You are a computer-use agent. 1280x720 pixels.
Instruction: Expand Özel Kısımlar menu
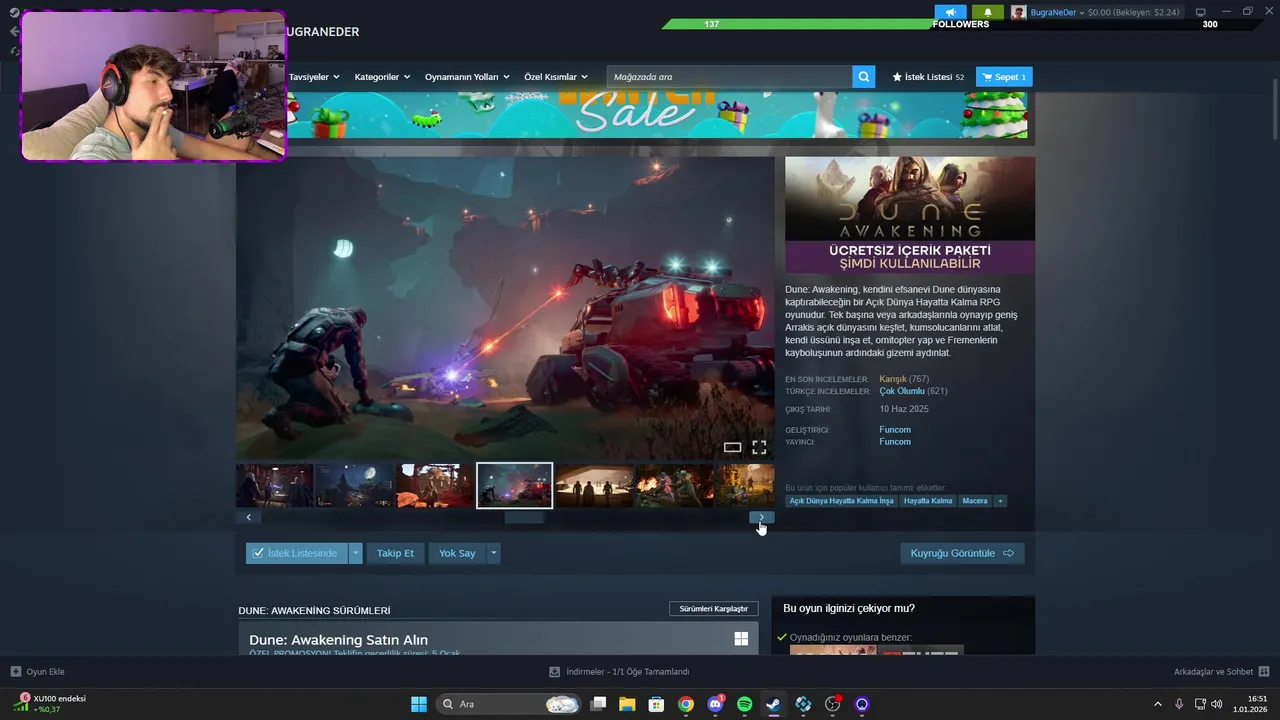pyautogui.click(x=556, y=77)
